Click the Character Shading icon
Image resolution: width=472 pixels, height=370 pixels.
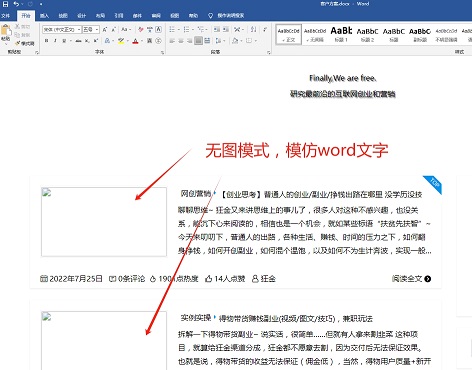pos(149,41)
